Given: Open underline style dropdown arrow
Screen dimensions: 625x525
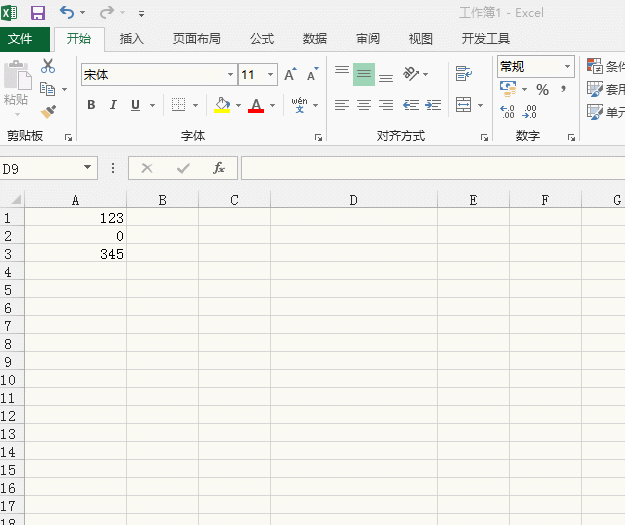Looking at the screenshot, I should pos(152,105).
